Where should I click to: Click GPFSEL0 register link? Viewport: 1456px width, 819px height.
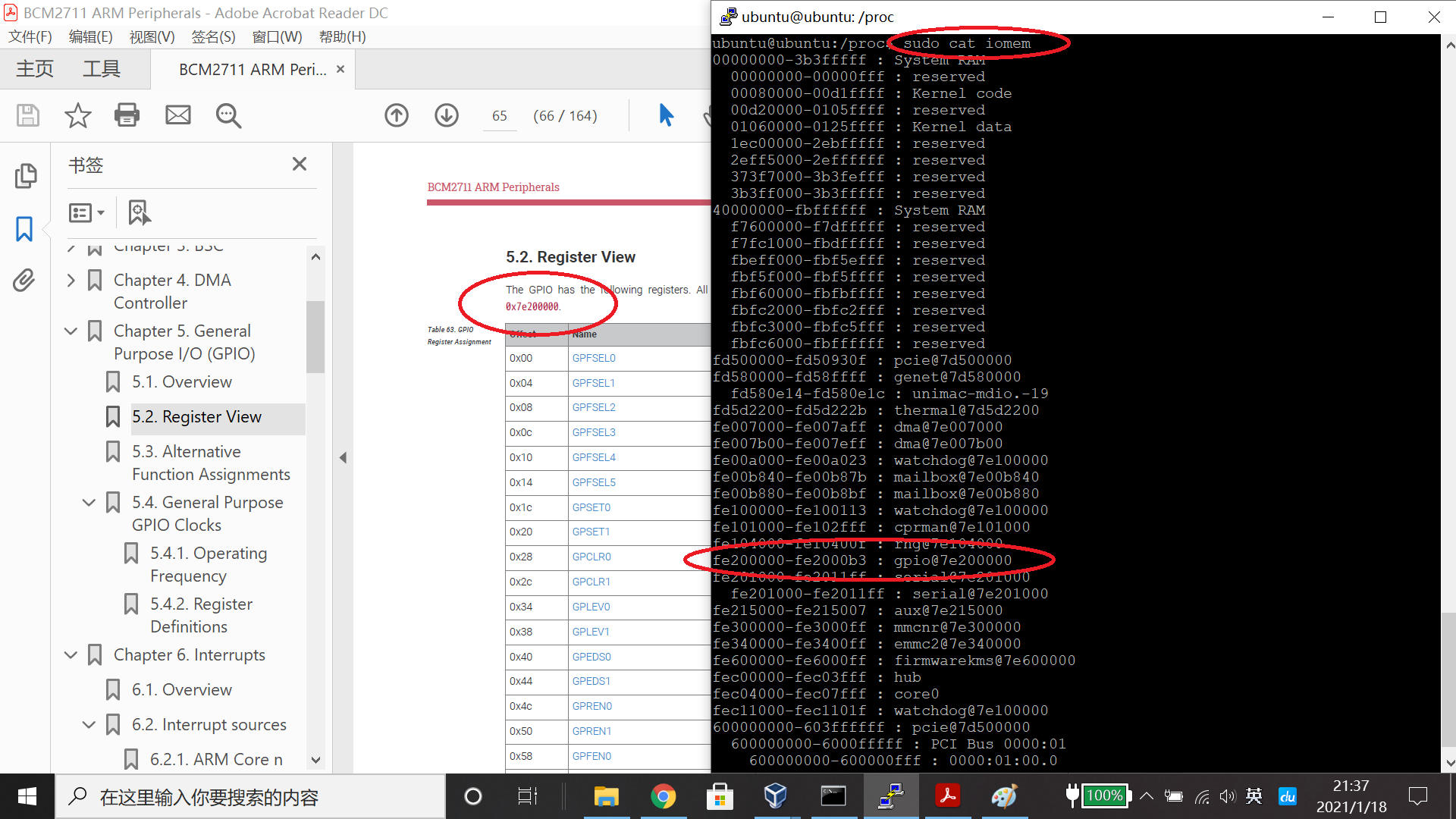click(x=594, y=358)
